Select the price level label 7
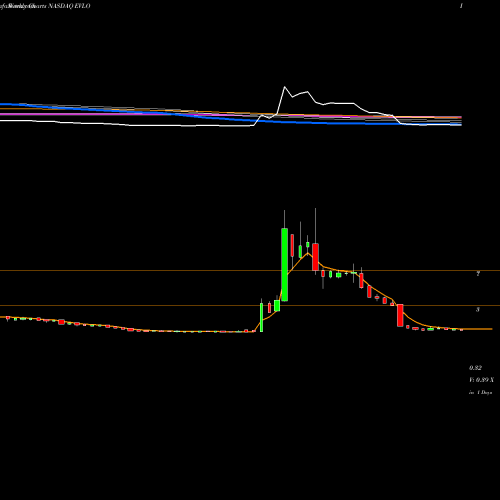The height and width of the screenshot is (500, 500). point(478,274)
